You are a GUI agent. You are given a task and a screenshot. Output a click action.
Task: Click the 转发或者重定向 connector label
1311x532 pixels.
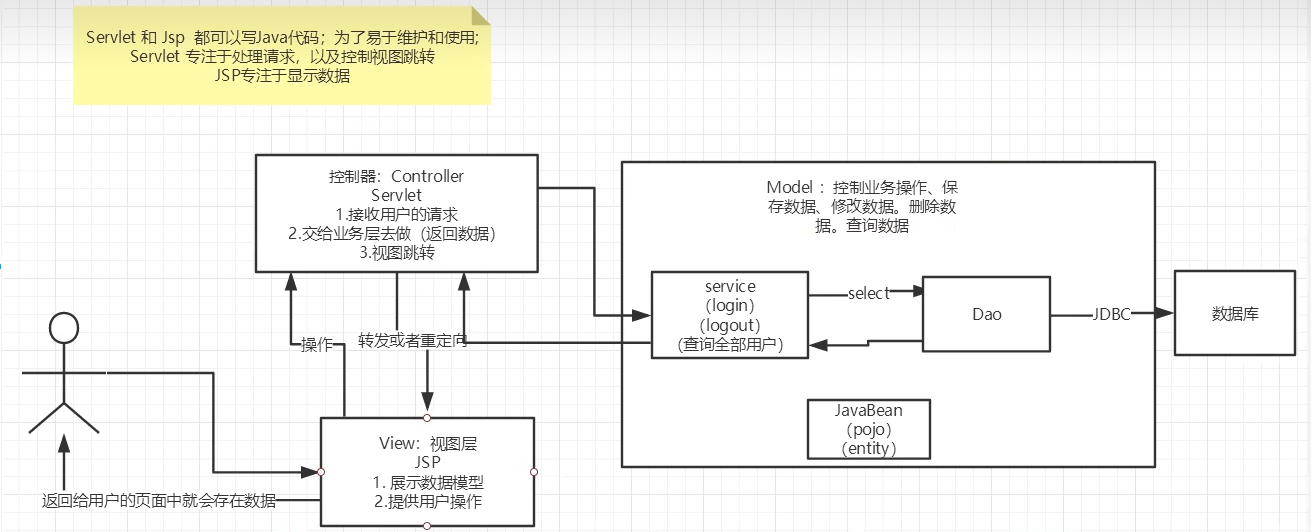point(412,341)
